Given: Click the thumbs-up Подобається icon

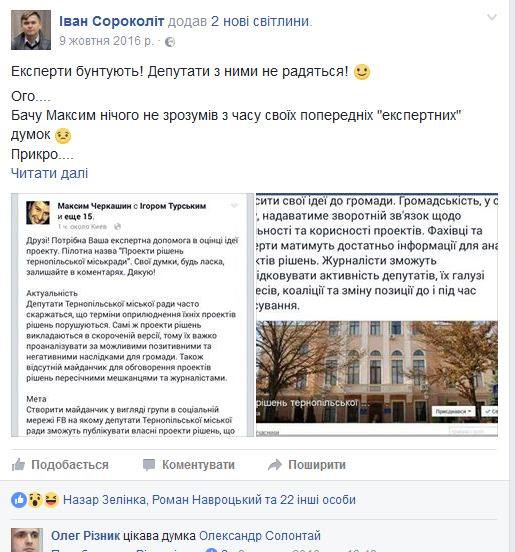Looking at the screenshot, I should point(18,465).
